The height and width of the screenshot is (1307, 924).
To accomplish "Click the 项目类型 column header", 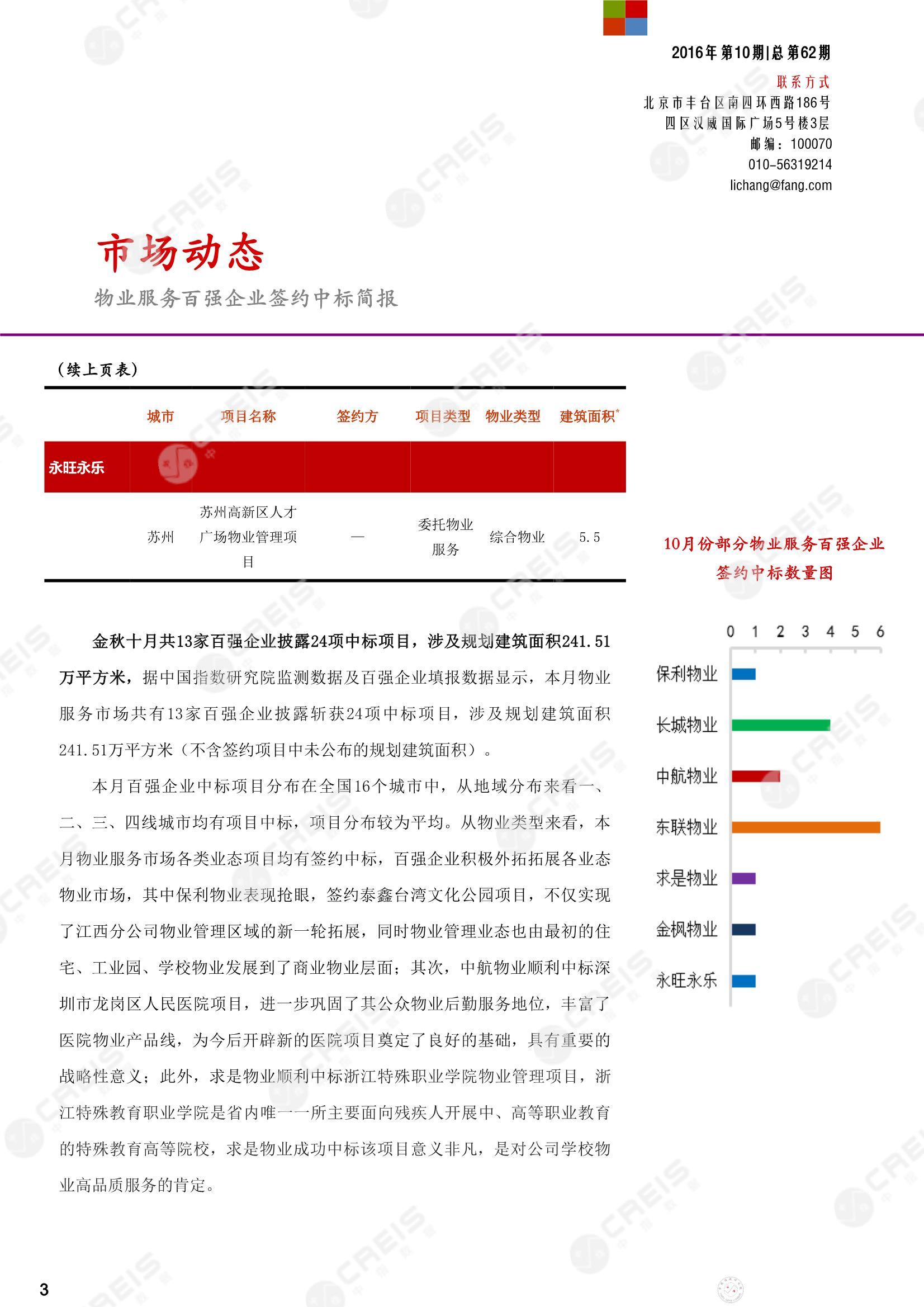I will (443, 416).
